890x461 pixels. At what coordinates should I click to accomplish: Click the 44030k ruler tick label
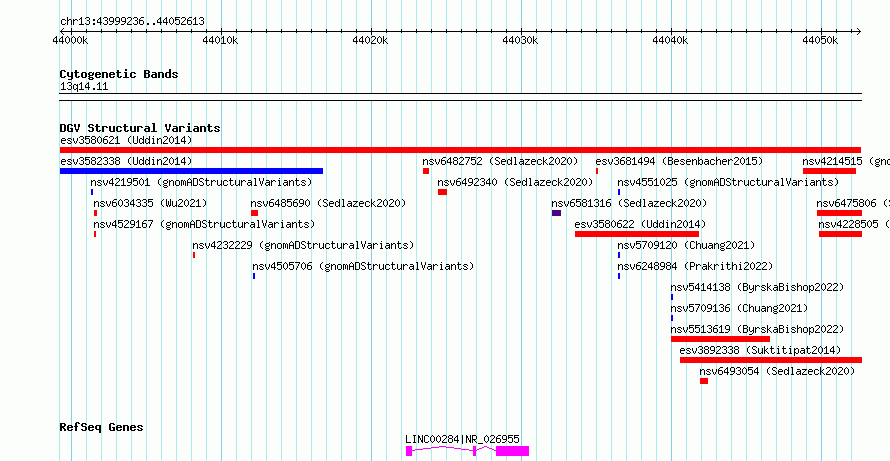521,40
